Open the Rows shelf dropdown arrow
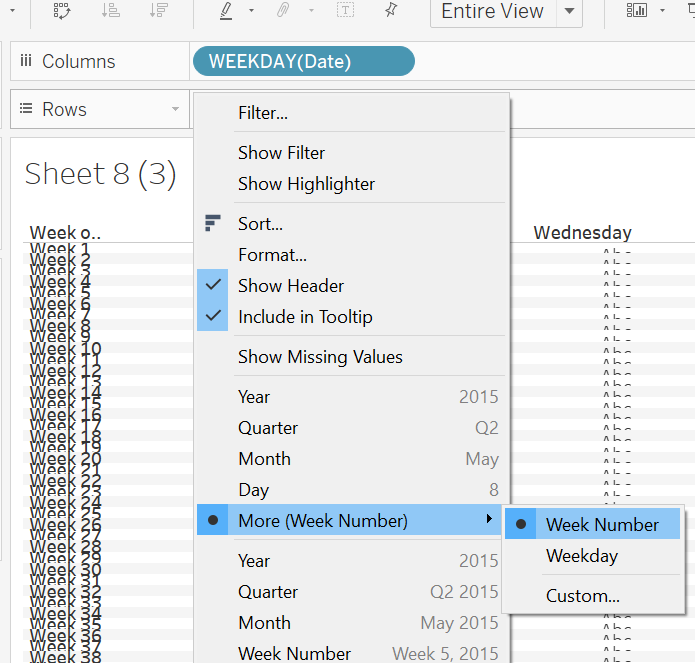 [176, 109]
